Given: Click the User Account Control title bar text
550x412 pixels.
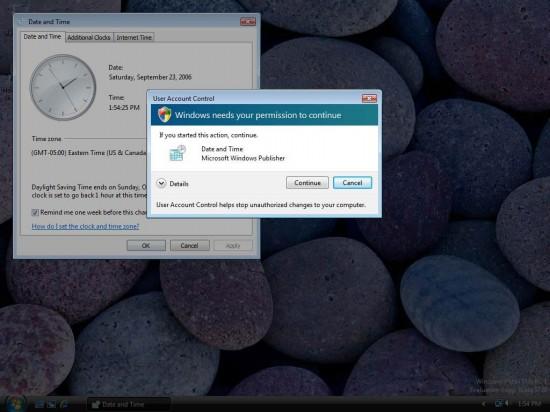Looking at the screenshot, I should pyautogui.click(x=183, y=99).
